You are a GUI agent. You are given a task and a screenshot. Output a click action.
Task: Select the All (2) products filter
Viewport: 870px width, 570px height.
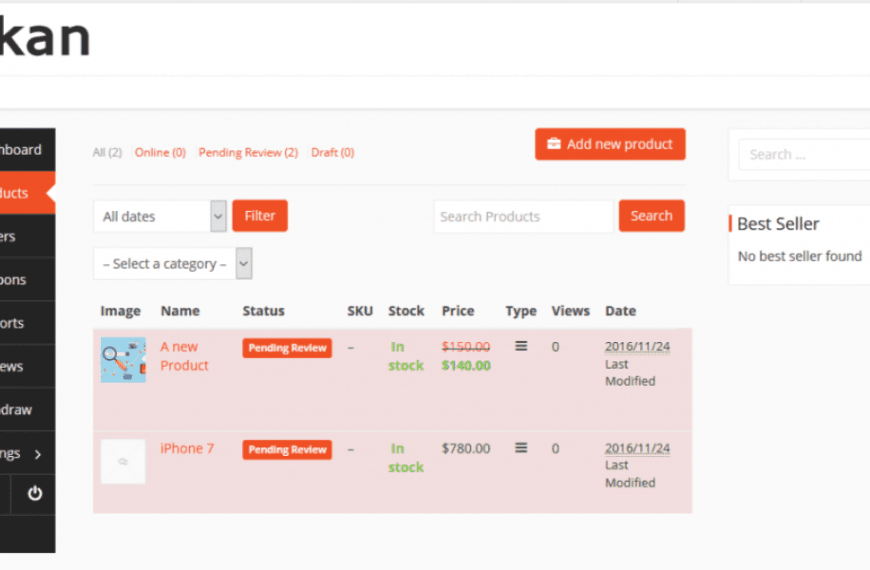[x=107, y=153]
